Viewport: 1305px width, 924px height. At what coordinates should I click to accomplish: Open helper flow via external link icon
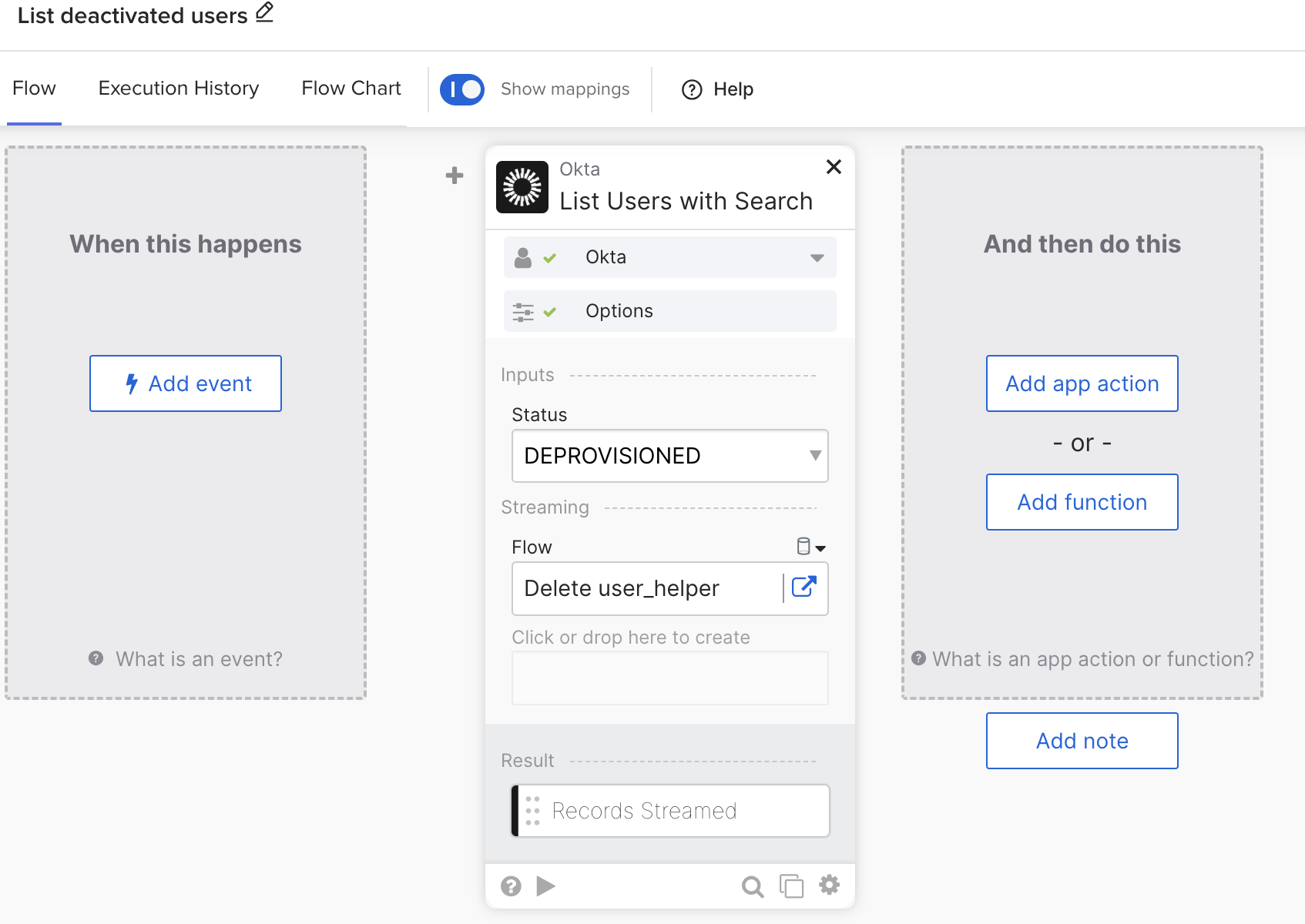coord(803,588)
